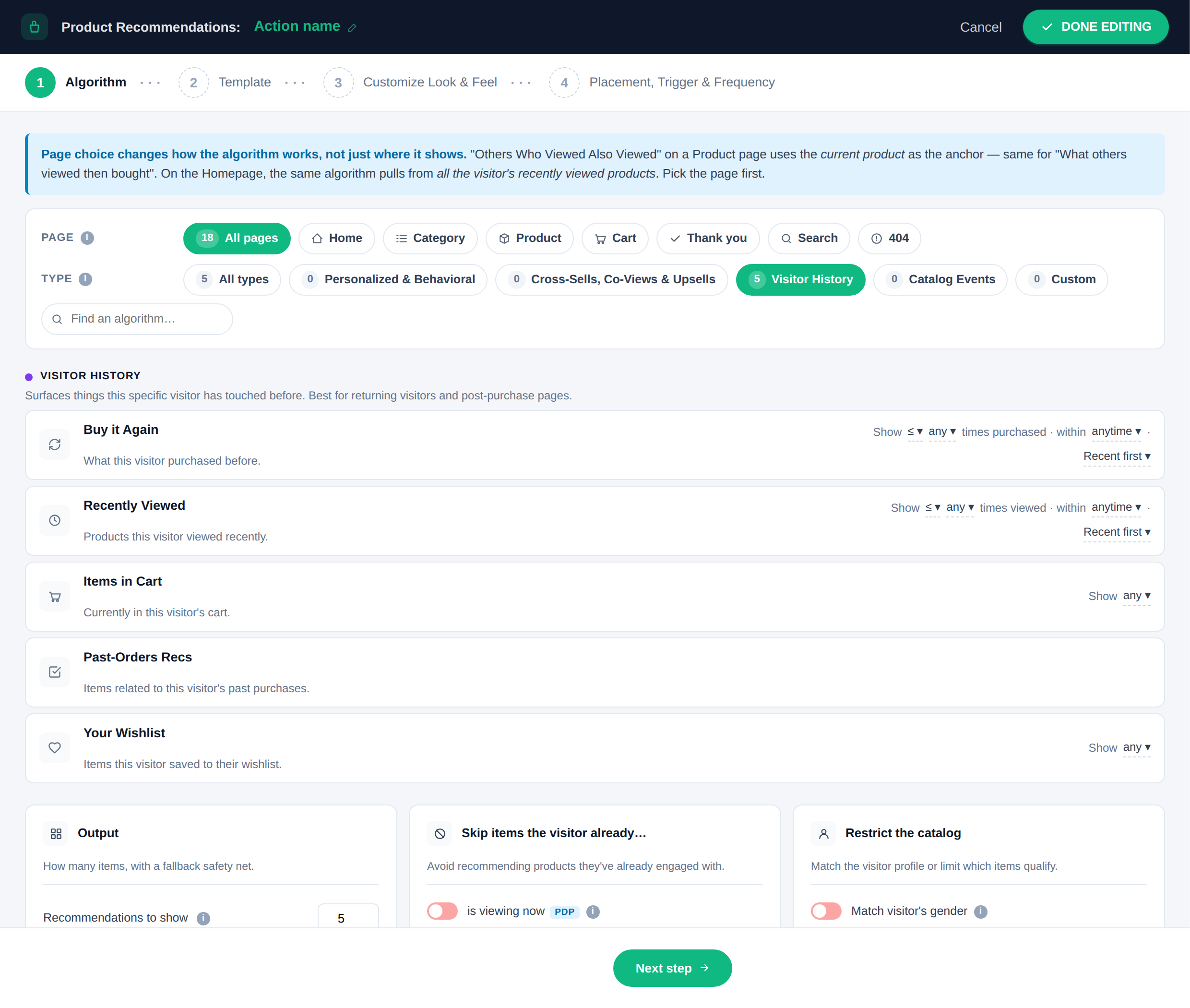Select the Product page filter
Screen dimensions: 1190x1008
point(530,238)
